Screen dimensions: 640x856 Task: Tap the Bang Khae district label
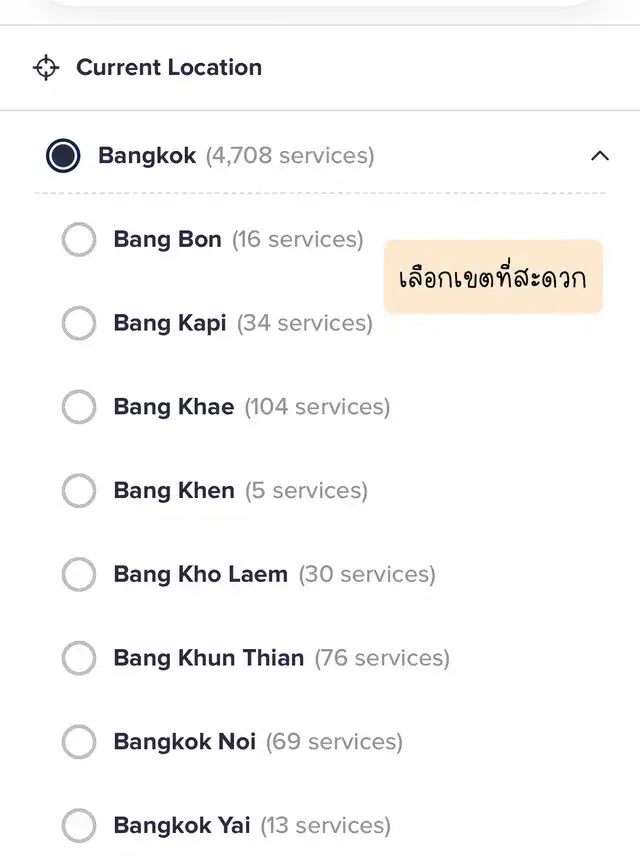[x=174, y=407]
